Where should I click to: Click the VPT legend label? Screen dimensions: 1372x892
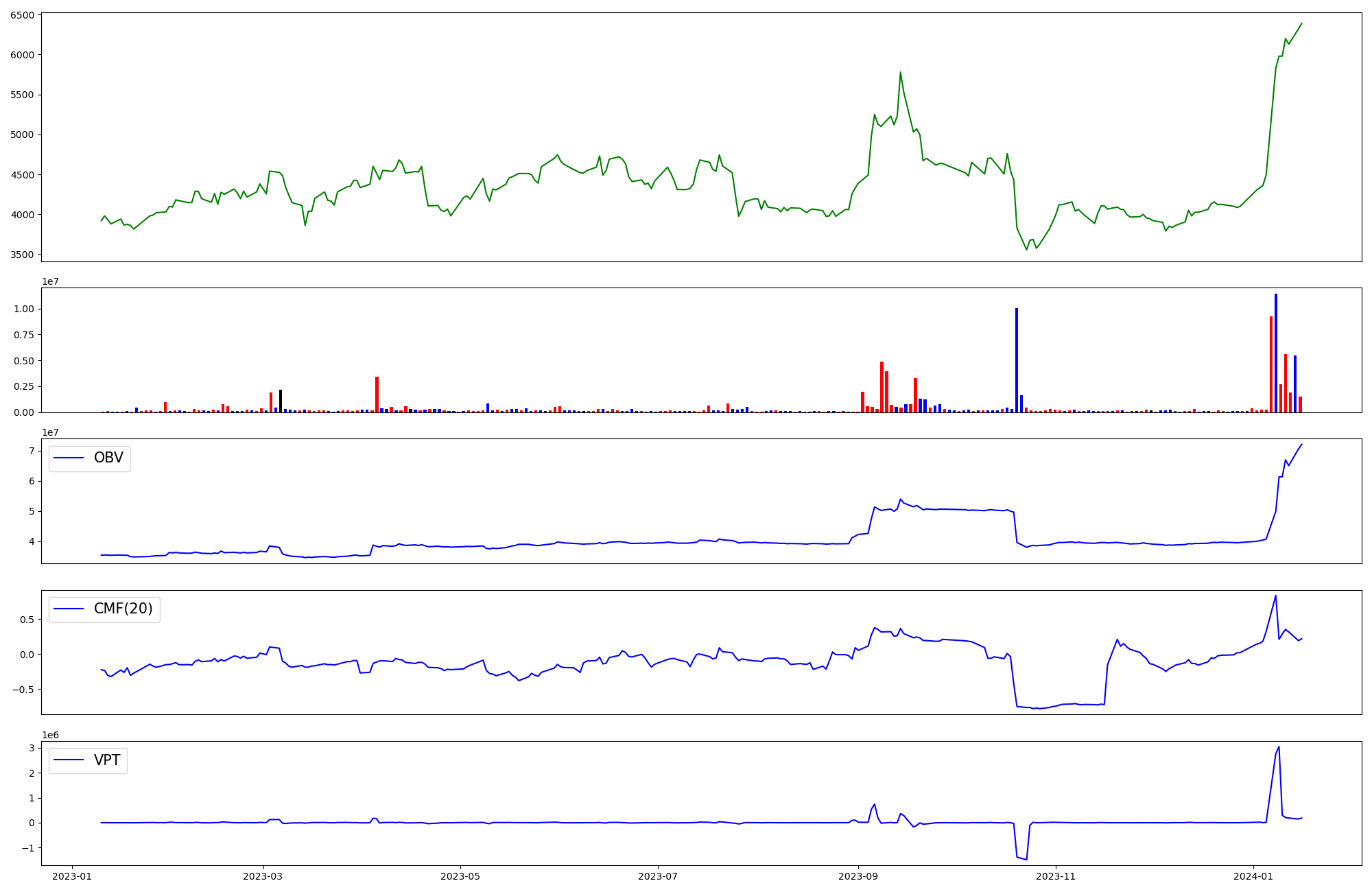coord(107,760)
